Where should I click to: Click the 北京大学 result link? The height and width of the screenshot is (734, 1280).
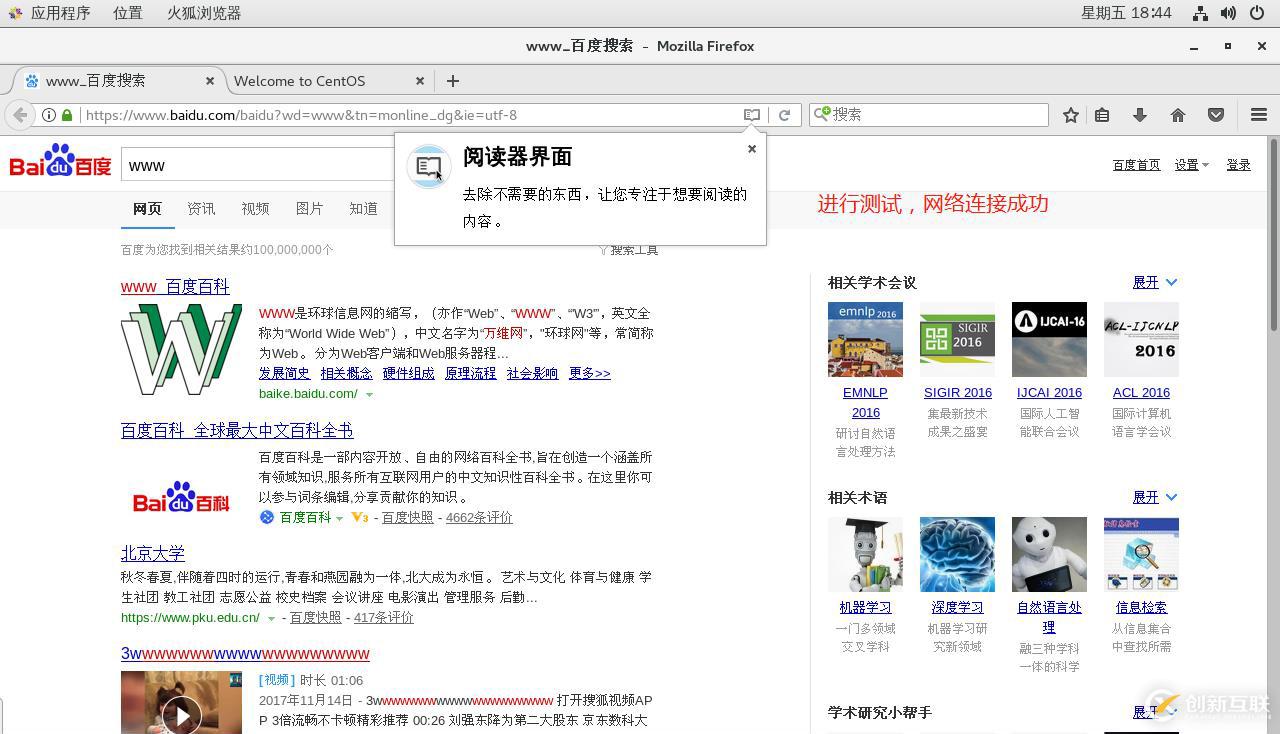coord(153,554)
